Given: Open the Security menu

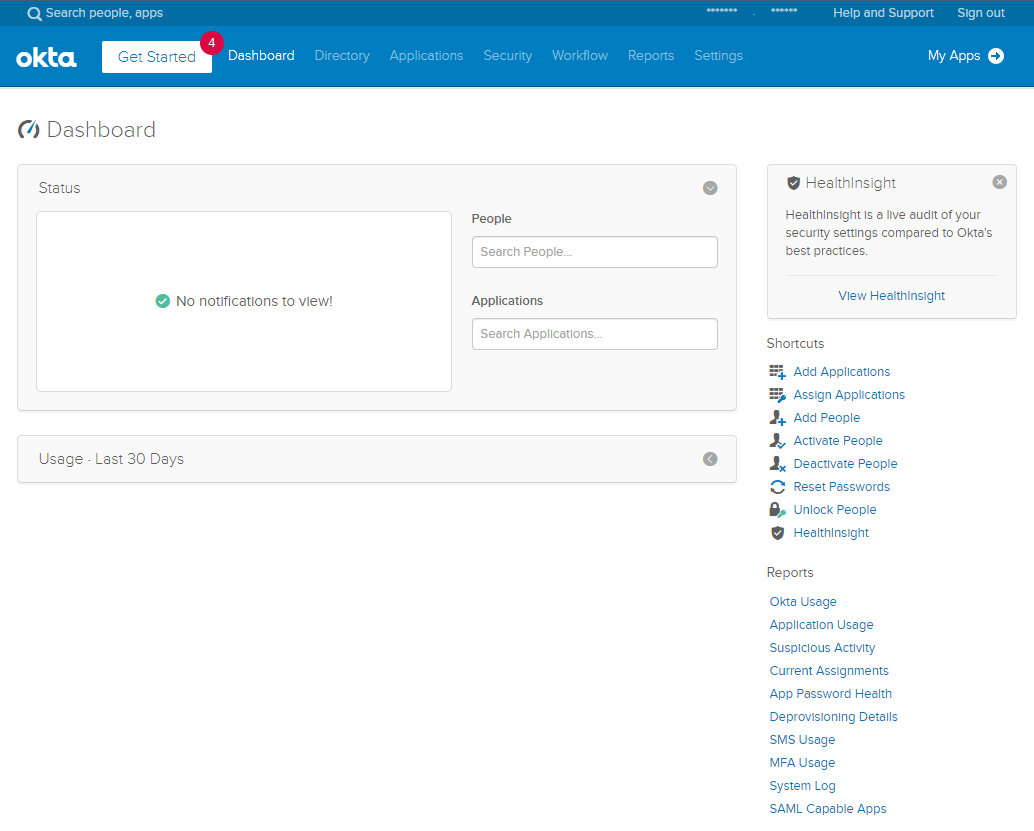Looking at the screenshot, I should (508, 55).
